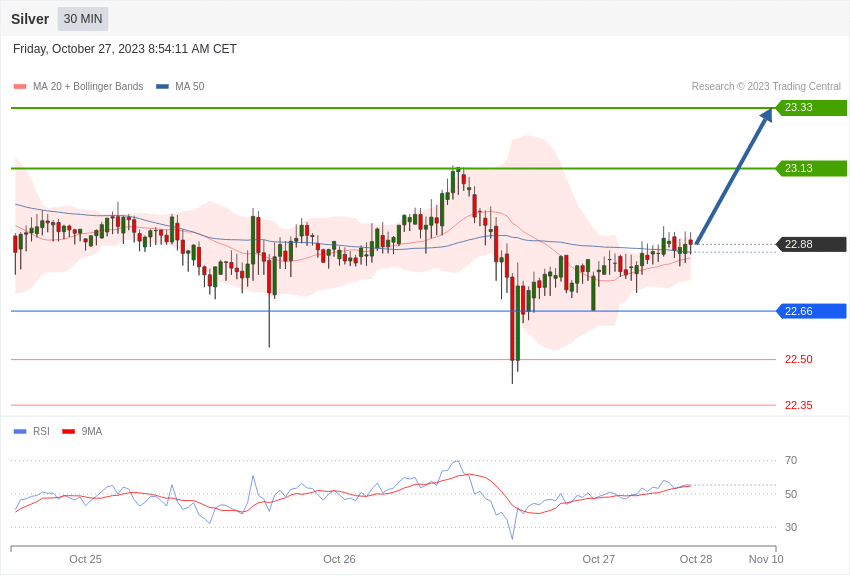This screenshot has width=850, height=576.
Task: Click the RSI 30 level label
Action: (x=791, y=527)
